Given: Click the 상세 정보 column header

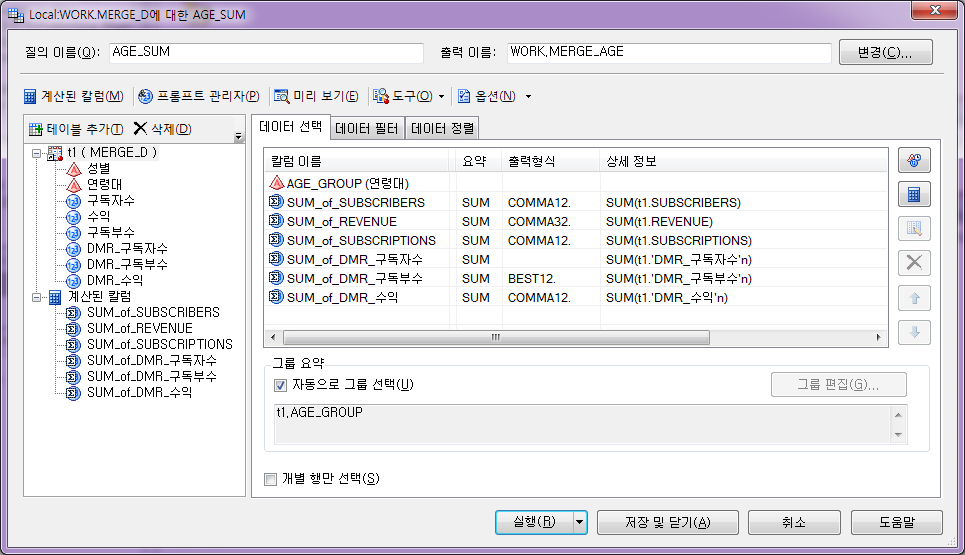Looking at the screenshot, I should pyautogui.click(x=743, y=162).
